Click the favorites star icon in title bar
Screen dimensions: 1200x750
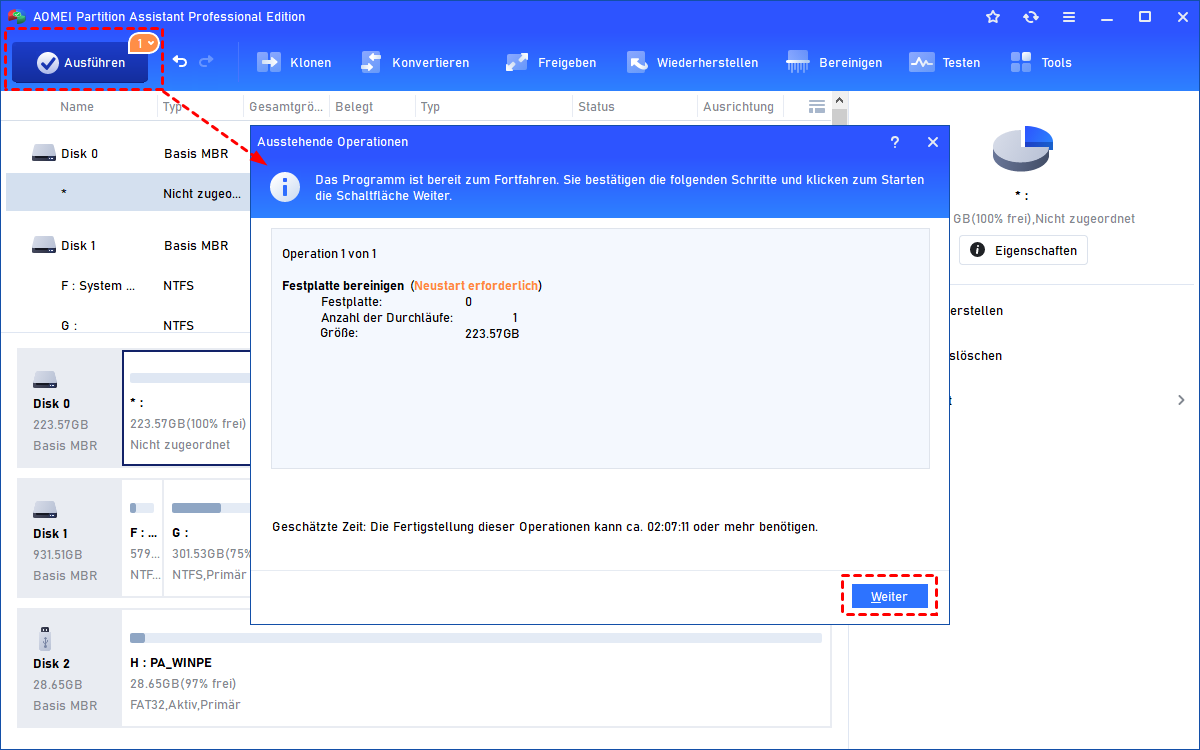click(993, 17)
